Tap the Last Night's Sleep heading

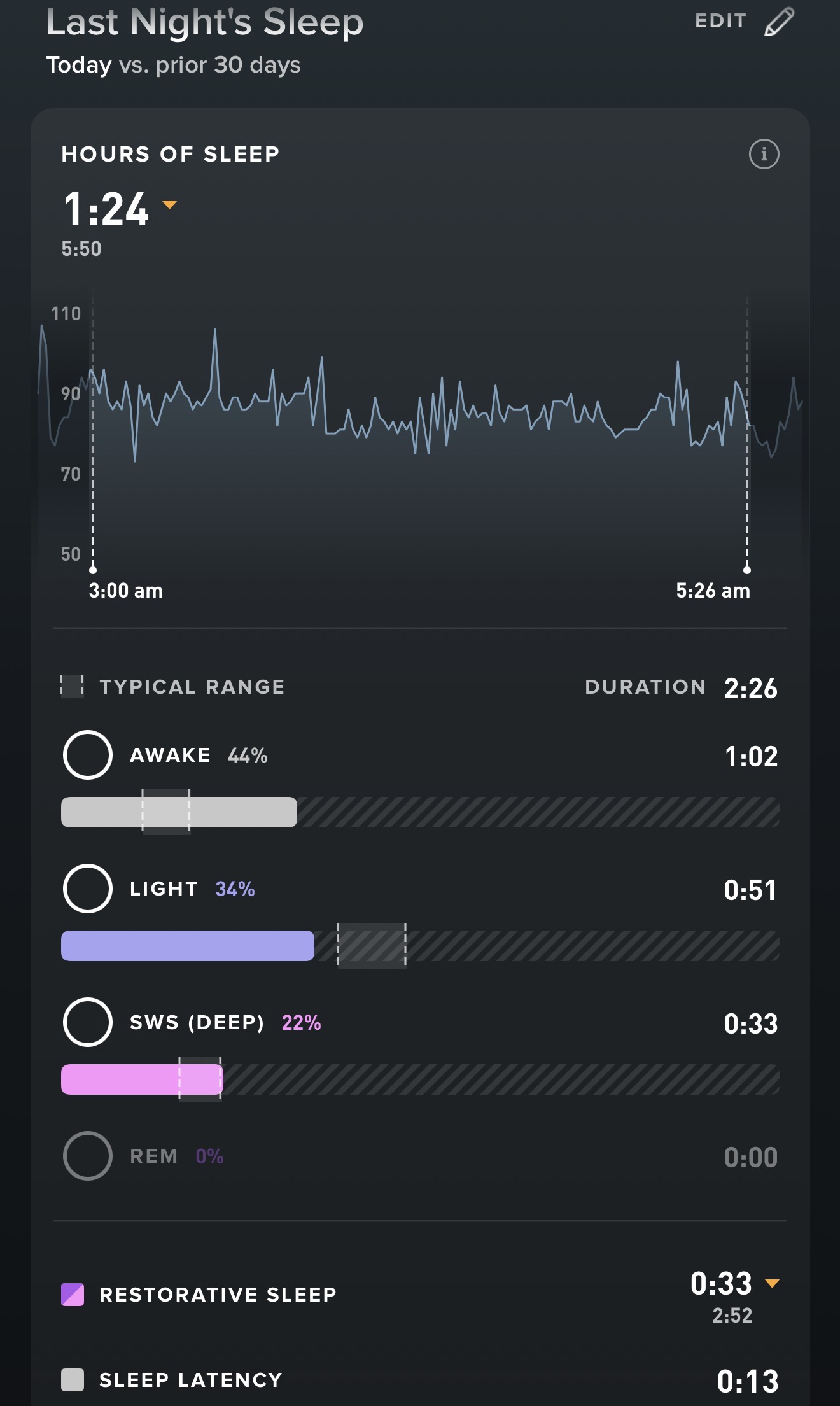pyautogui.click(x=205, y=22)
